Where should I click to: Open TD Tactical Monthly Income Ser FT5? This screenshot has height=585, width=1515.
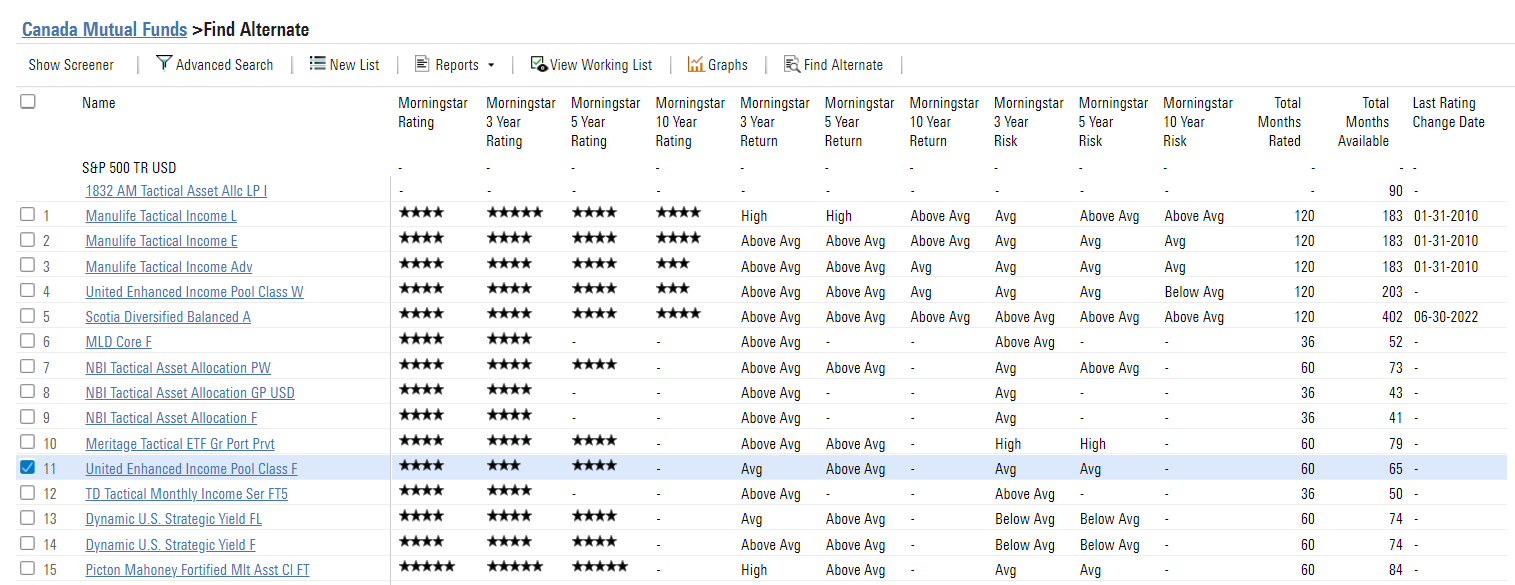pyautogui.click(x=186, y=494)
